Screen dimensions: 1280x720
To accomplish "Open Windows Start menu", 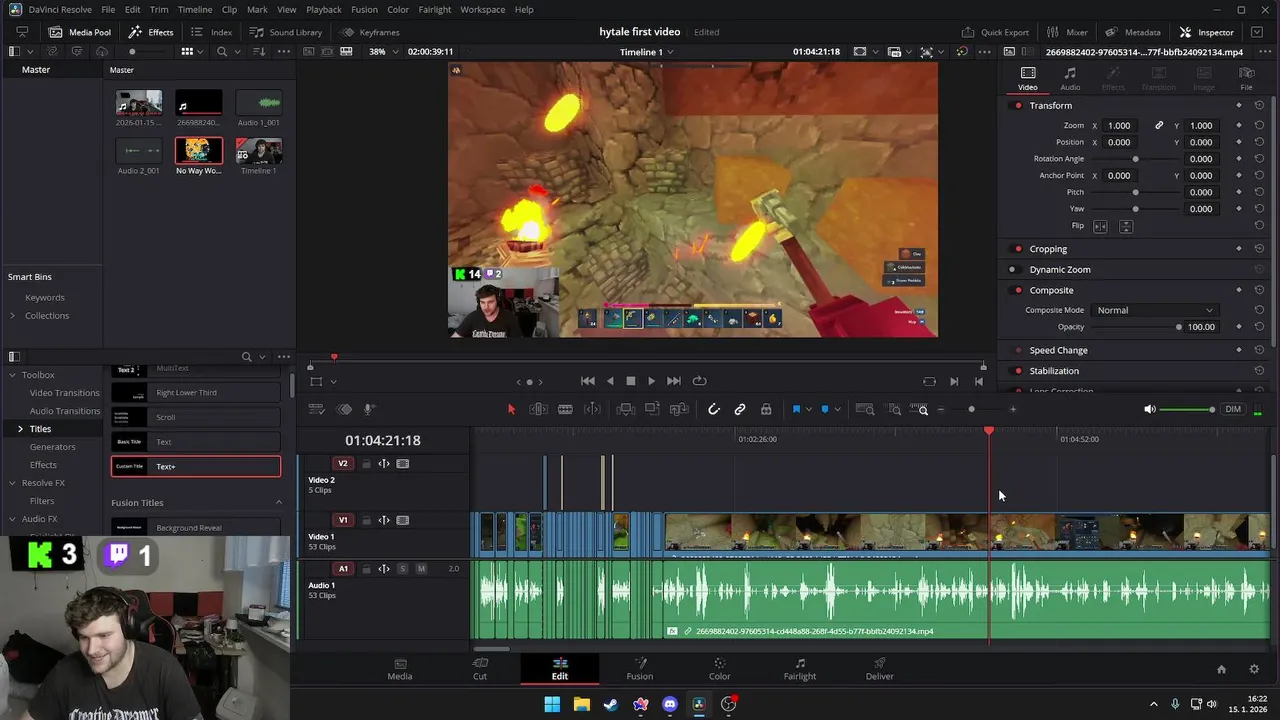I will 552,704.
